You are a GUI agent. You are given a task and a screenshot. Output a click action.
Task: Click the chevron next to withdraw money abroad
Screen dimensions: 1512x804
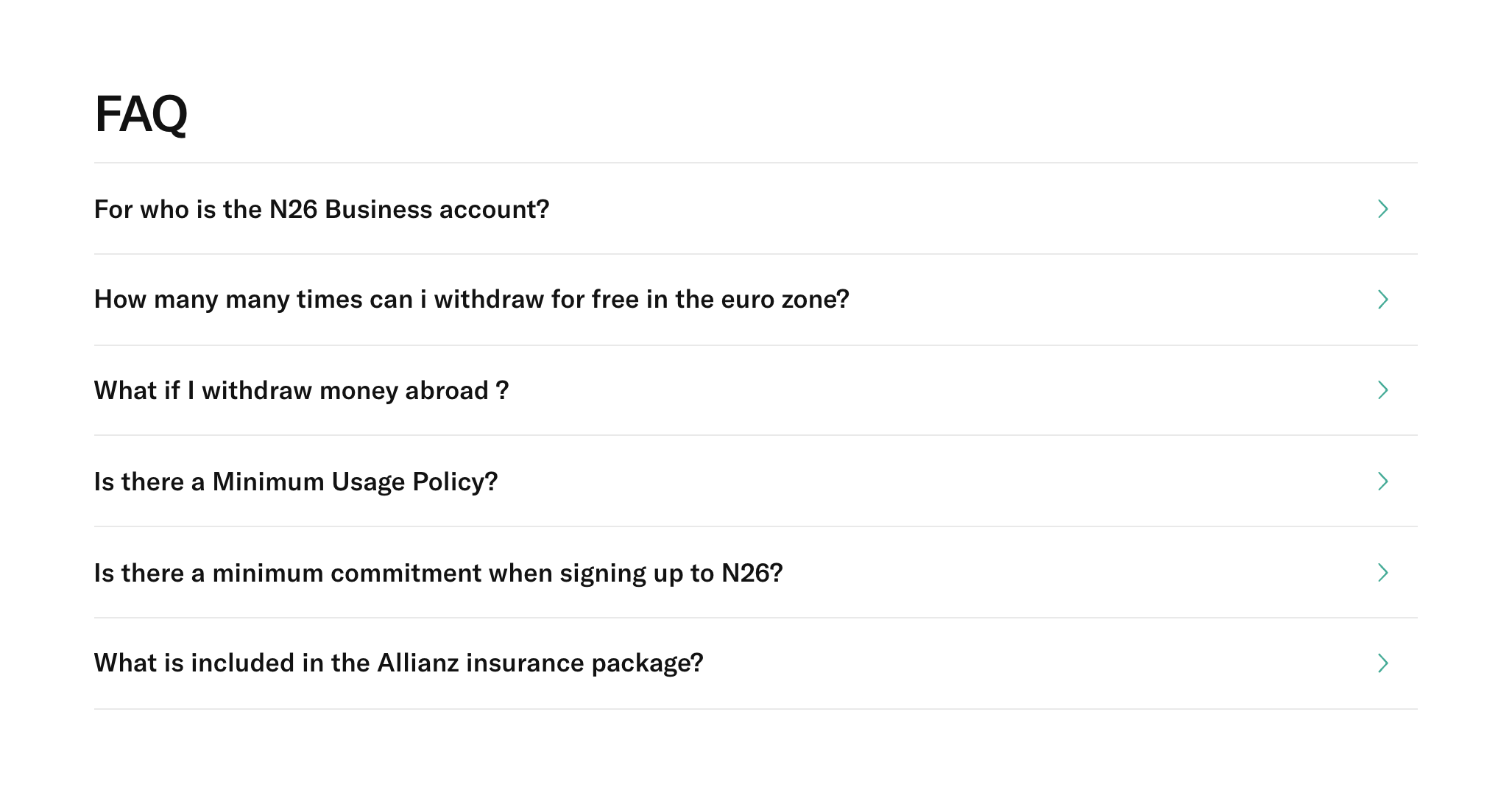click(1382, 390)
